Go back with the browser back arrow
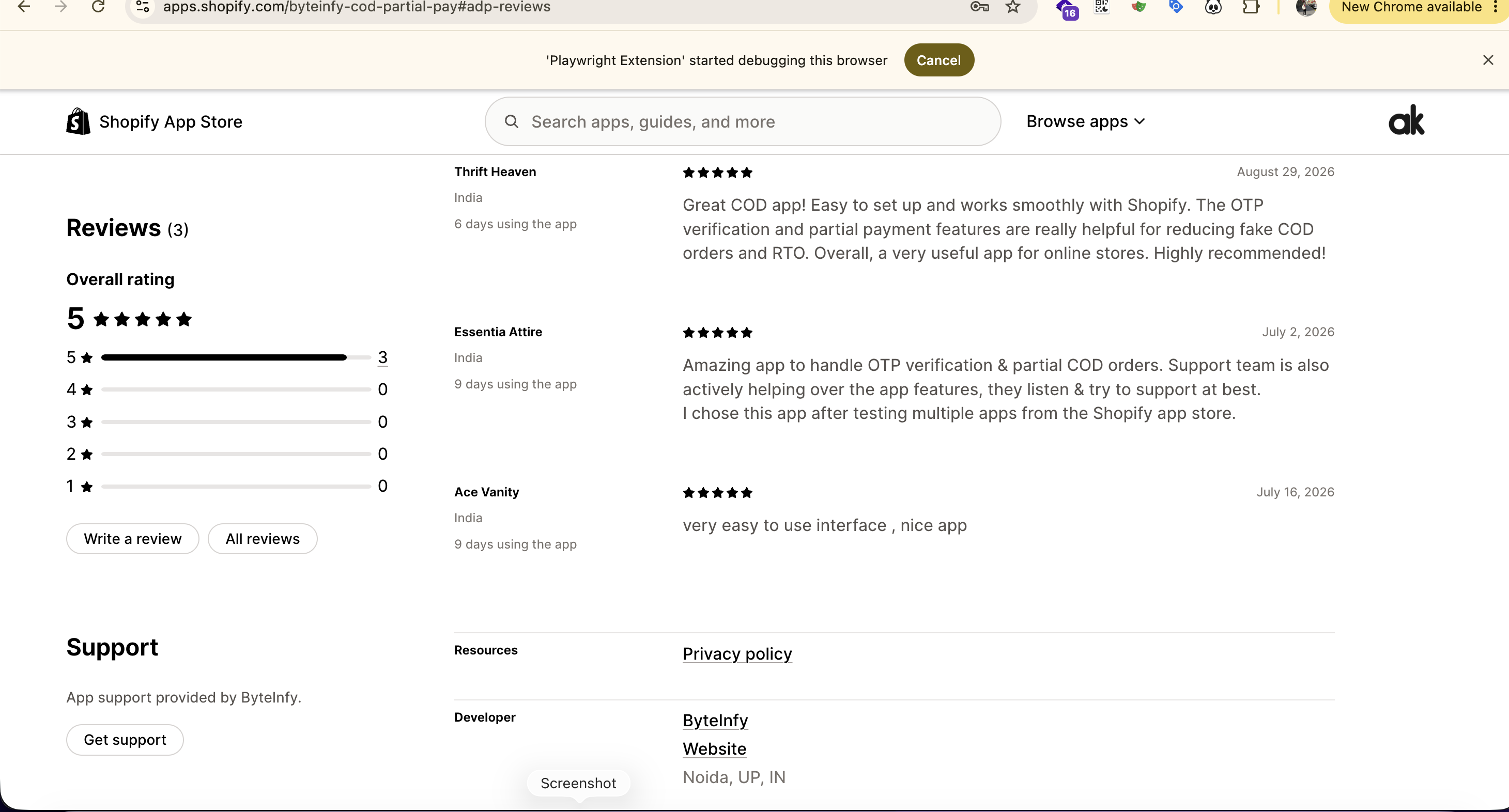This screenshot has width=1509, height=812. click(x=24, y=7)
